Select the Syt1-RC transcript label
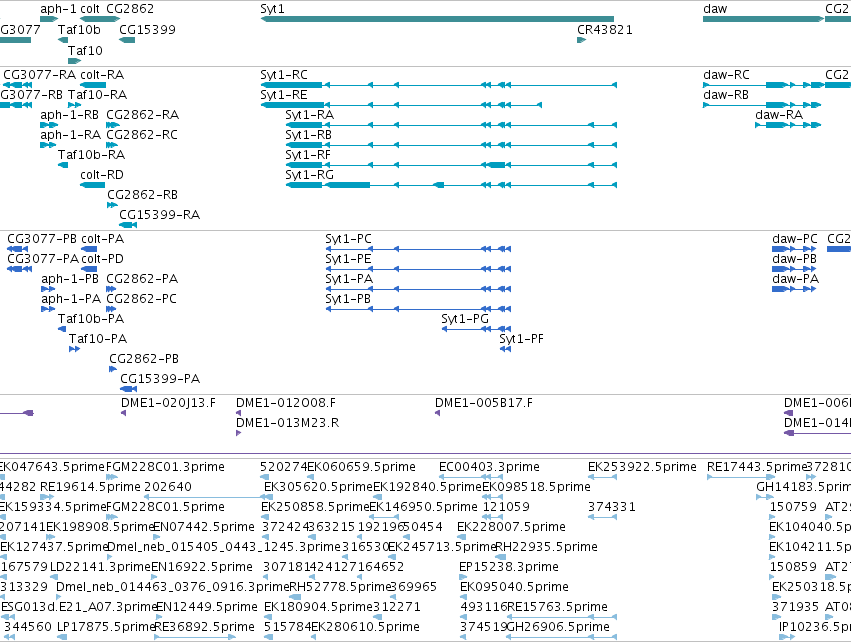Viewport: 851px width, 642px height. [284, 74]
